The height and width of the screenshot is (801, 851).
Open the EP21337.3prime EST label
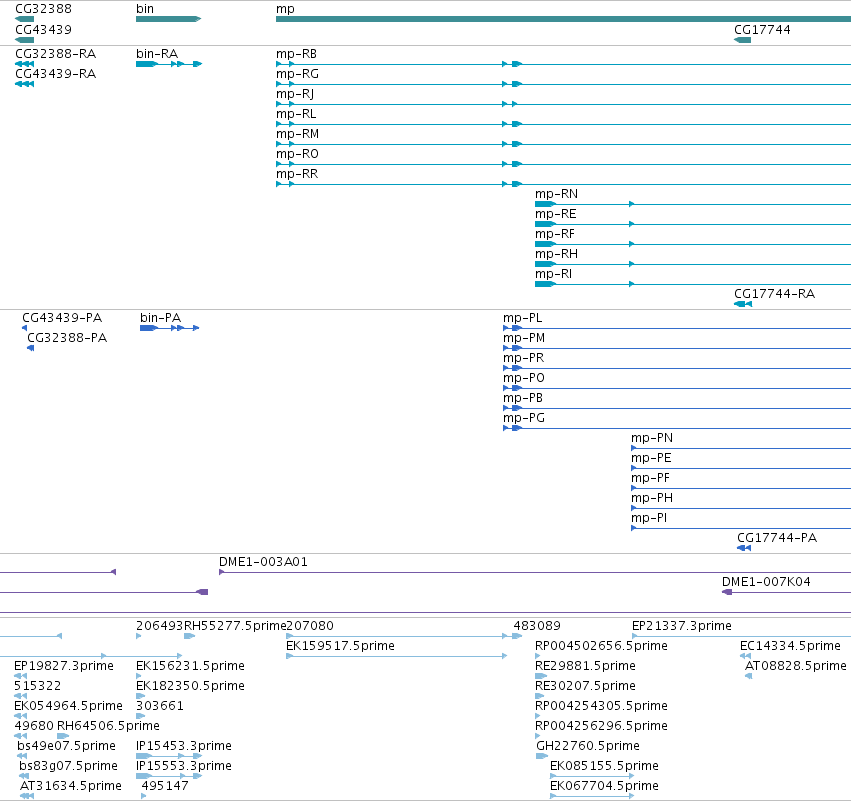[682, 626]
